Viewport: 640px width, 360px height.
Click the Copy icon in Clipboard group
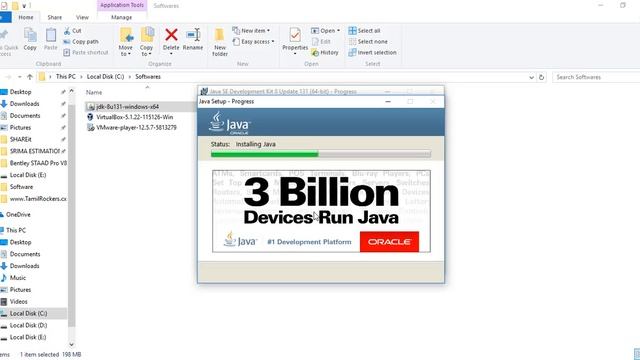pyautogui.click(x=30, y=40)
